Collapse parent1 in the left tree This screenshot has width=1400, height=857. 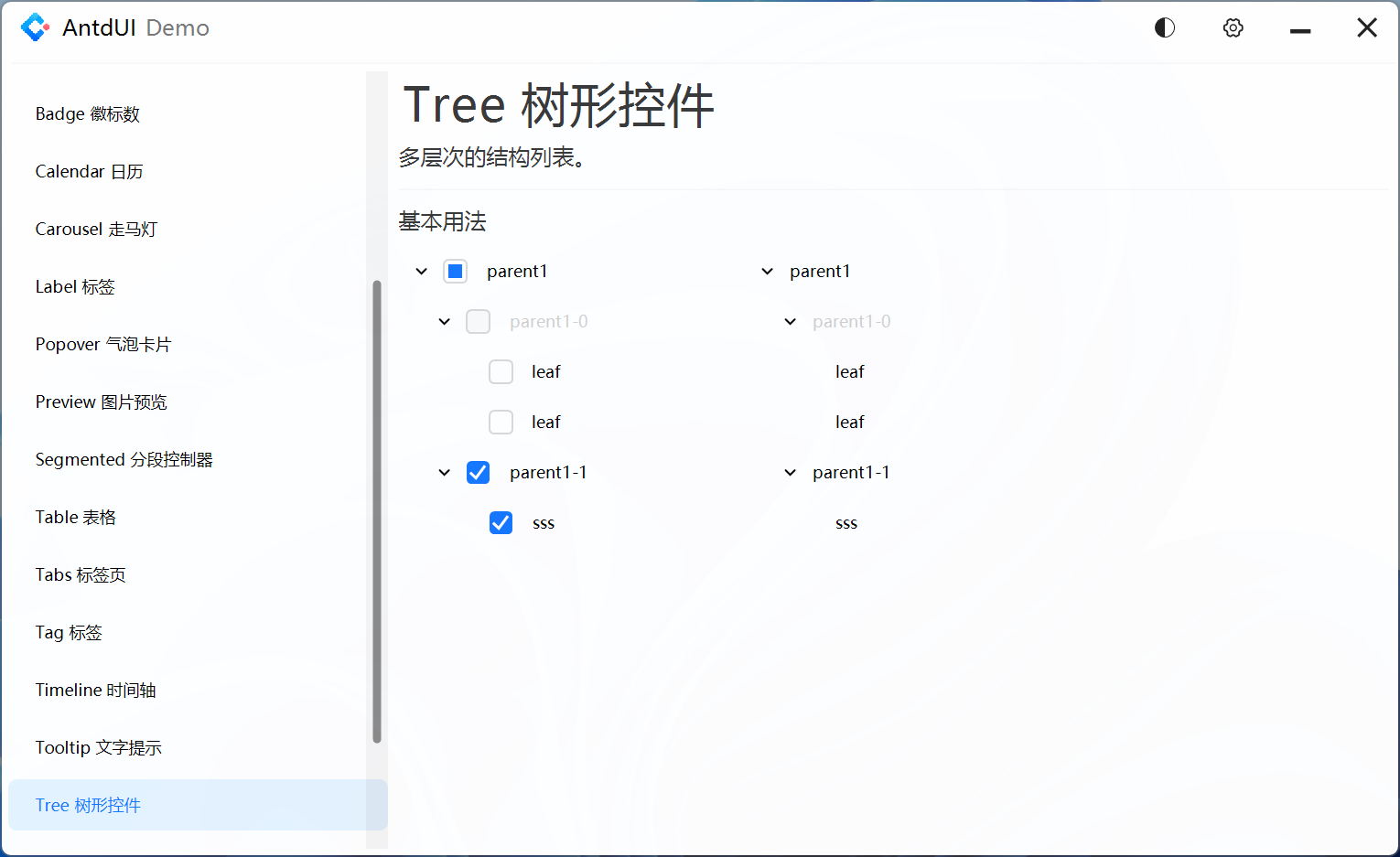click(421, 271)
